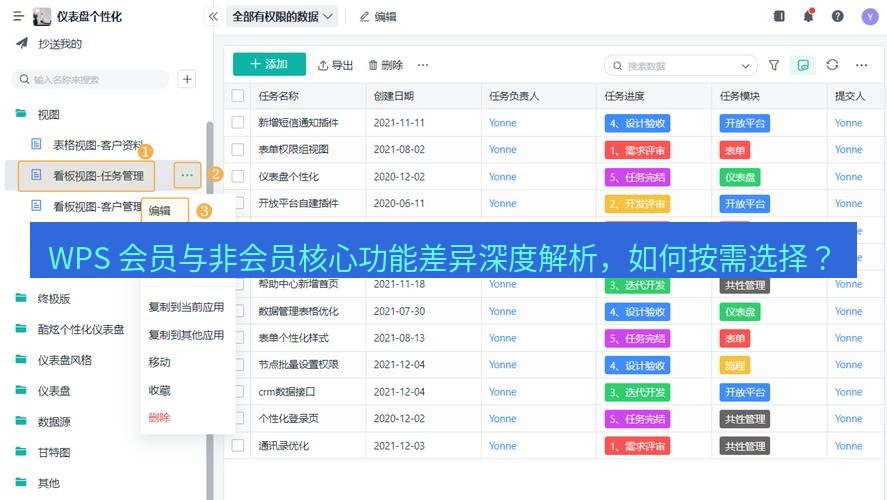Image resolution: width=887 pixels, height=500 pixels.
Task: Open Yonne 提交人 link in 通讯录优化 row
Action: tap(849, 446)
